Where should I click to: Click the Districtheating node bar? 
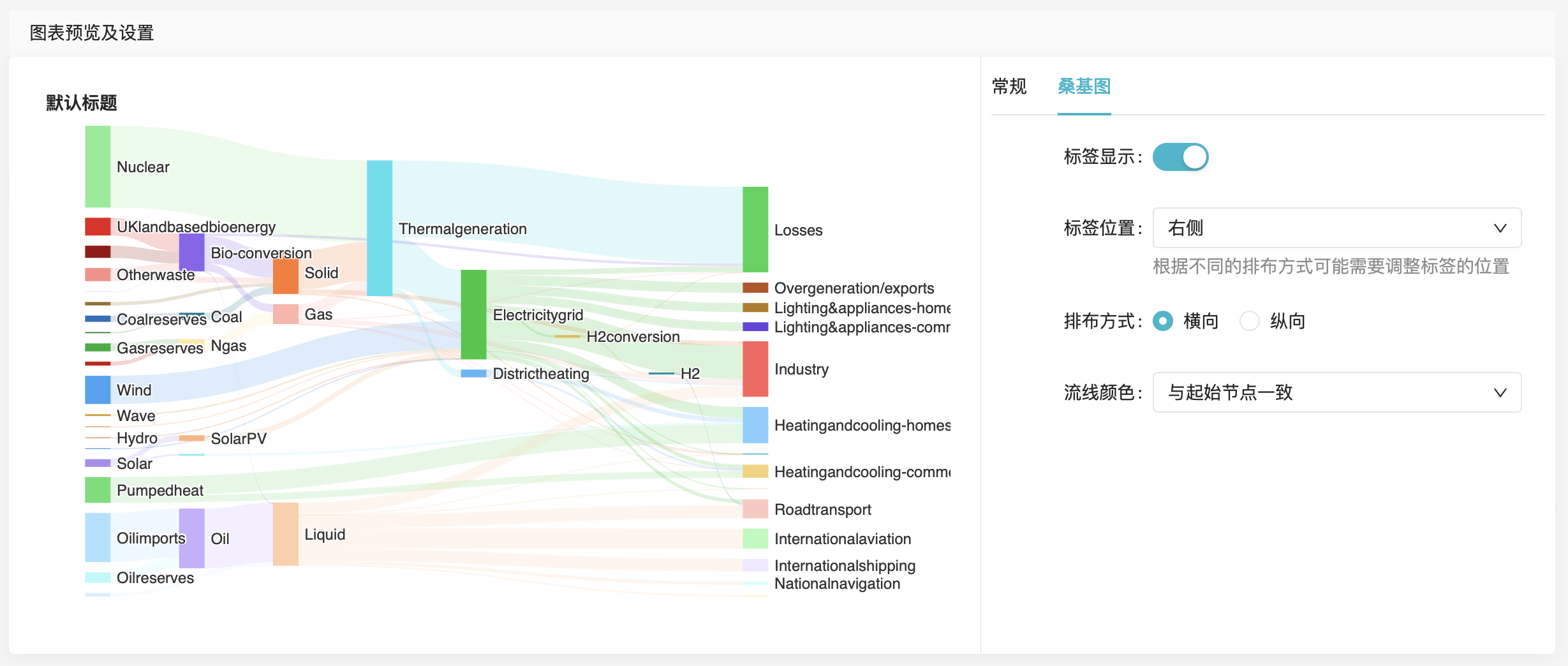point(473,373)
